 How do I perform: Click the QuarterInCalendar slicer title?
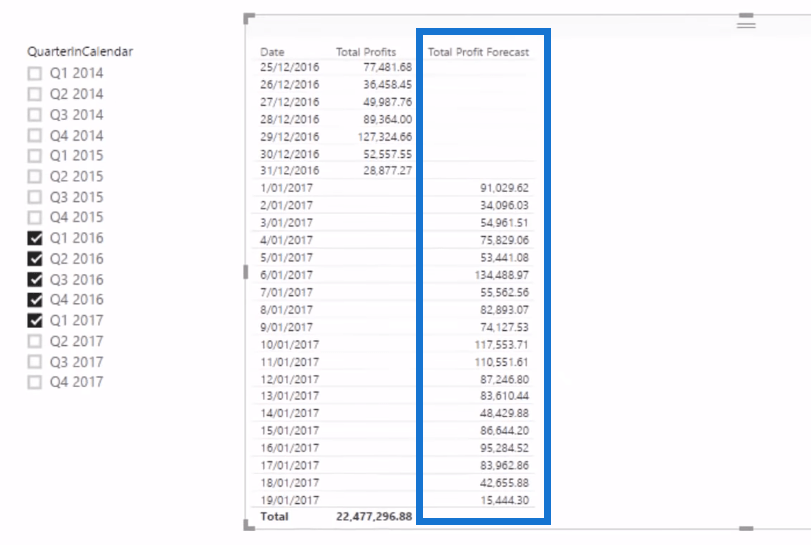[80, 51]
